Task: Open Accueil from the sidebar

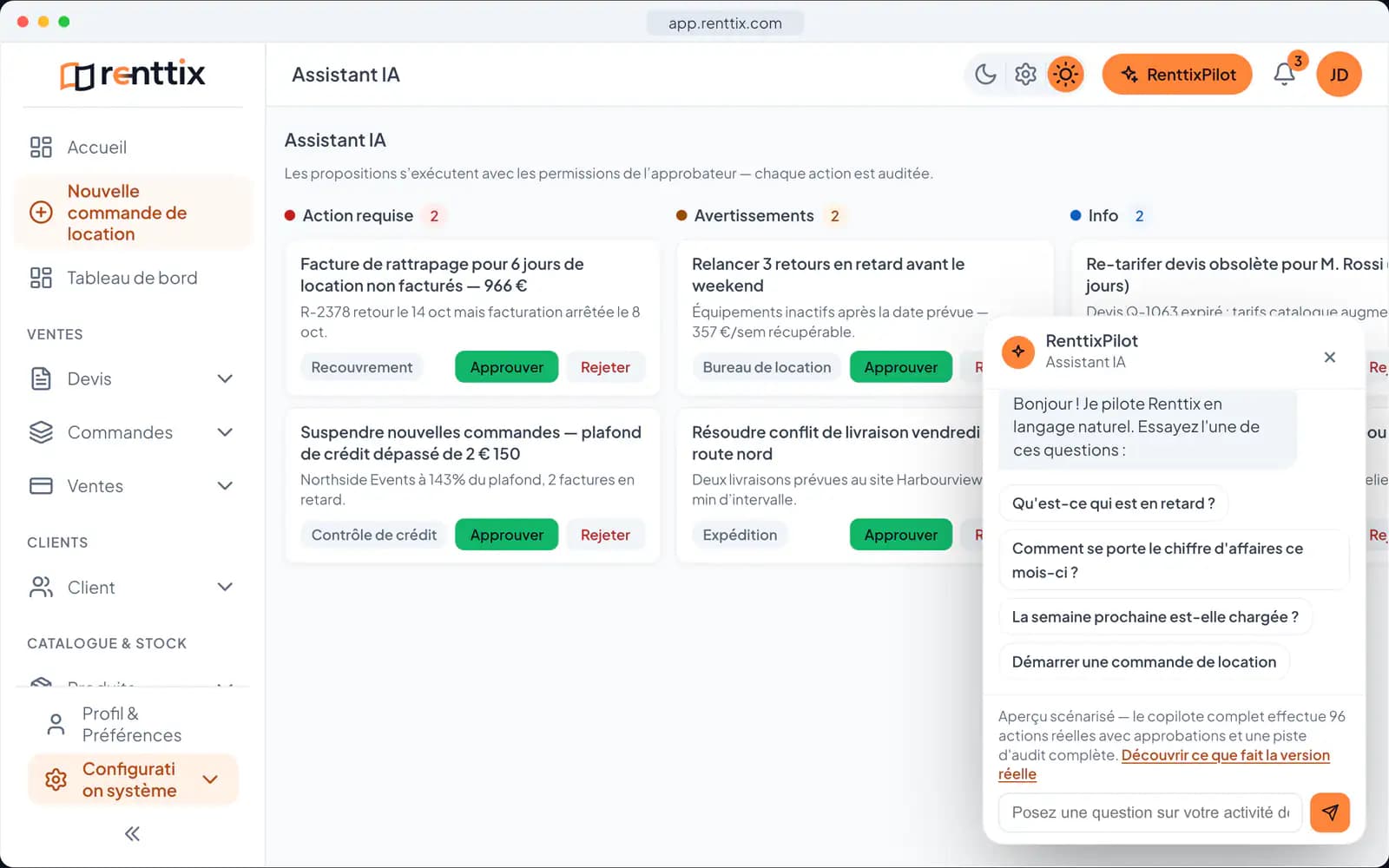Action: click(x=132, y=148)
